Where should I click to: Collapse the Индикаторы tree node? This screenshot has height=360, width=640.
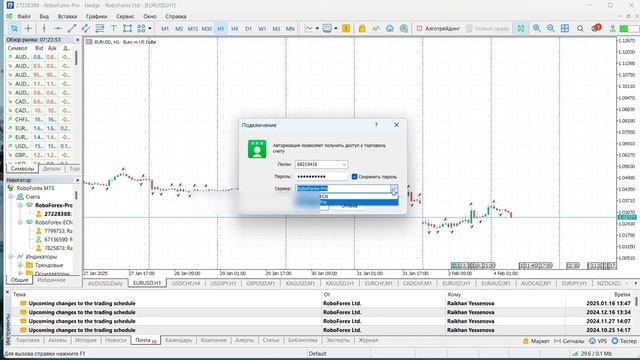[11, 257]
